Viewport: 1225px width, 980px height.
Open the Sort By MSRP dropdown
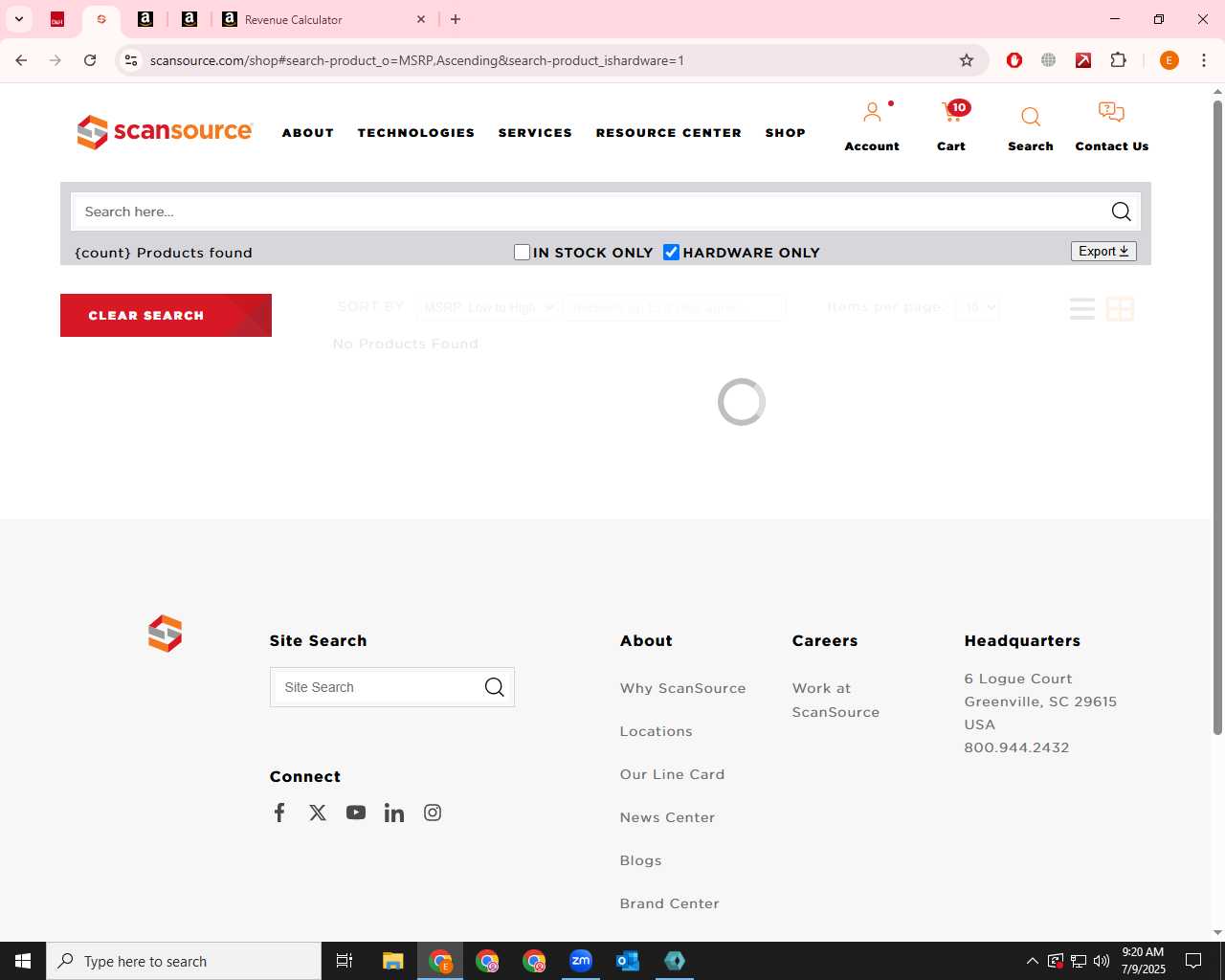(488, 307)
